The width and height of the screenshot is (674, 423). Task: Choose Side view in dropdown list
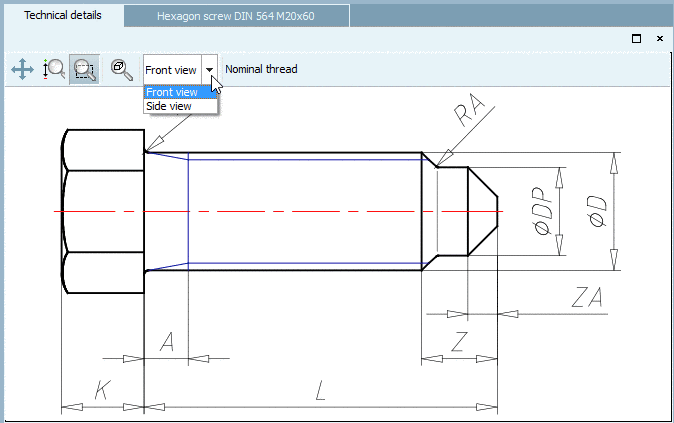[x=181, y=106]
